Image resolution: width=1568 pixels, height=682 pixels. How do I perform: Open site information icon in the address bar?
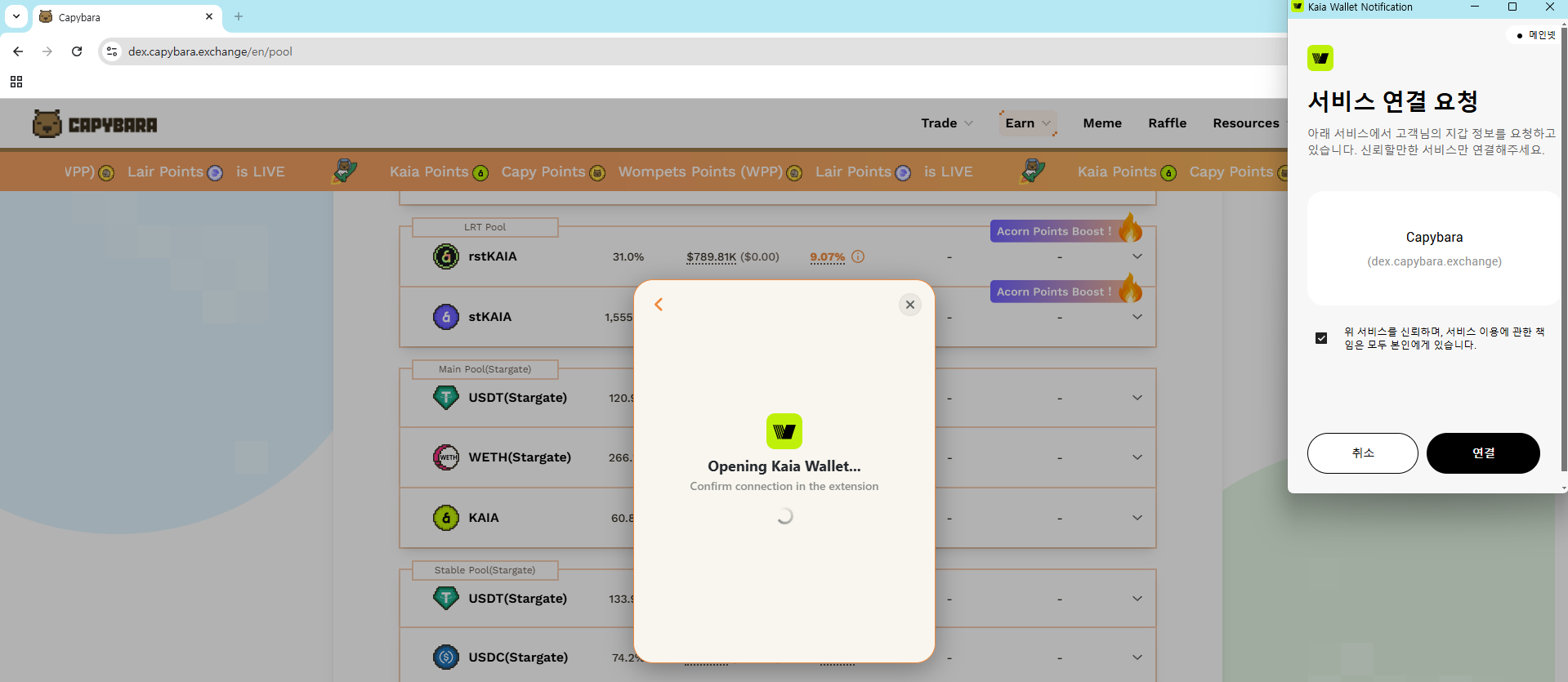(x=112, y=51)
